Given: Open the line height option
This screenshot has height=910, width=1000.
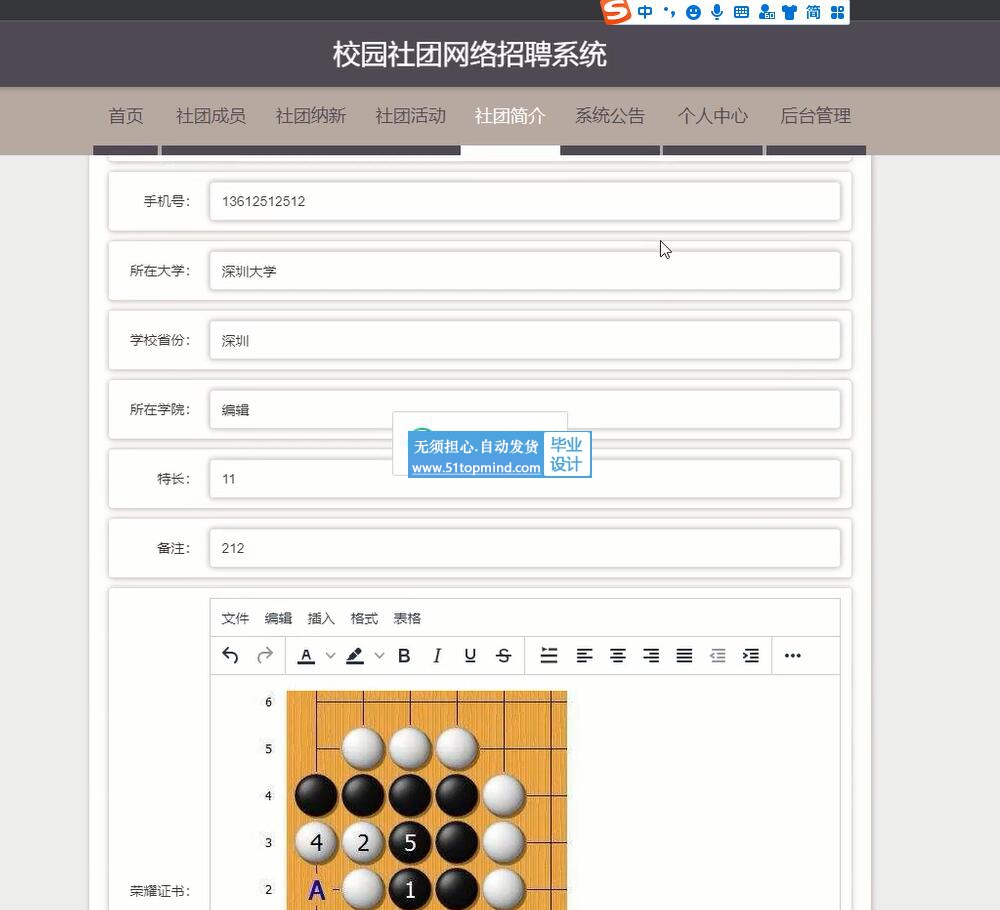Looking at the screenshot, I should coord(549,656).
